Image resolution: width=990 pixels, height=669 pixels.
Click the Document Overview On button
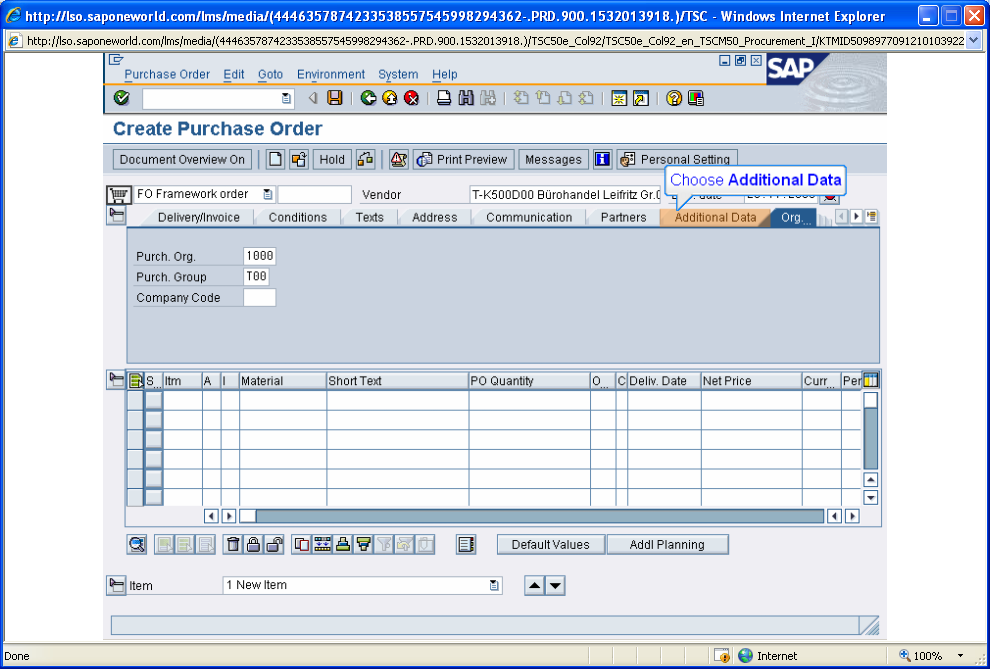pos(182,159)
